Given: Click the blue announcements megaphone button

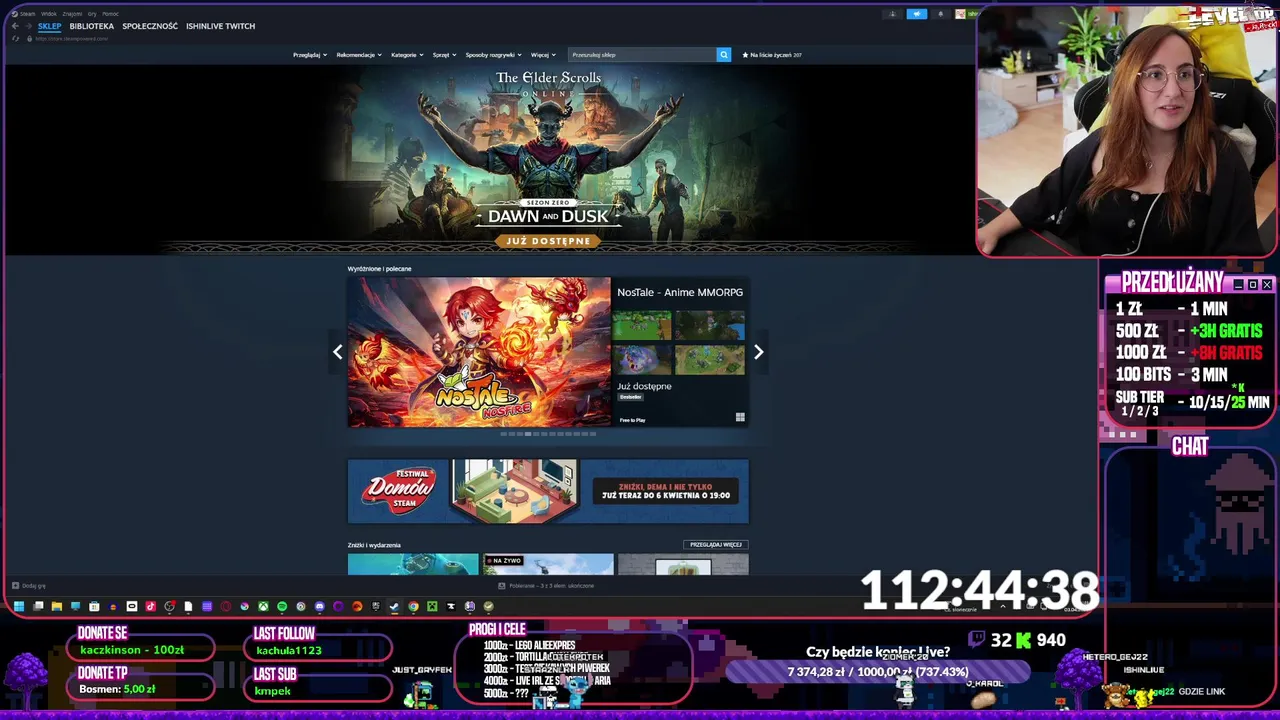Looking at the screenshot, I should pyautogui.click(x=917, y=14).
